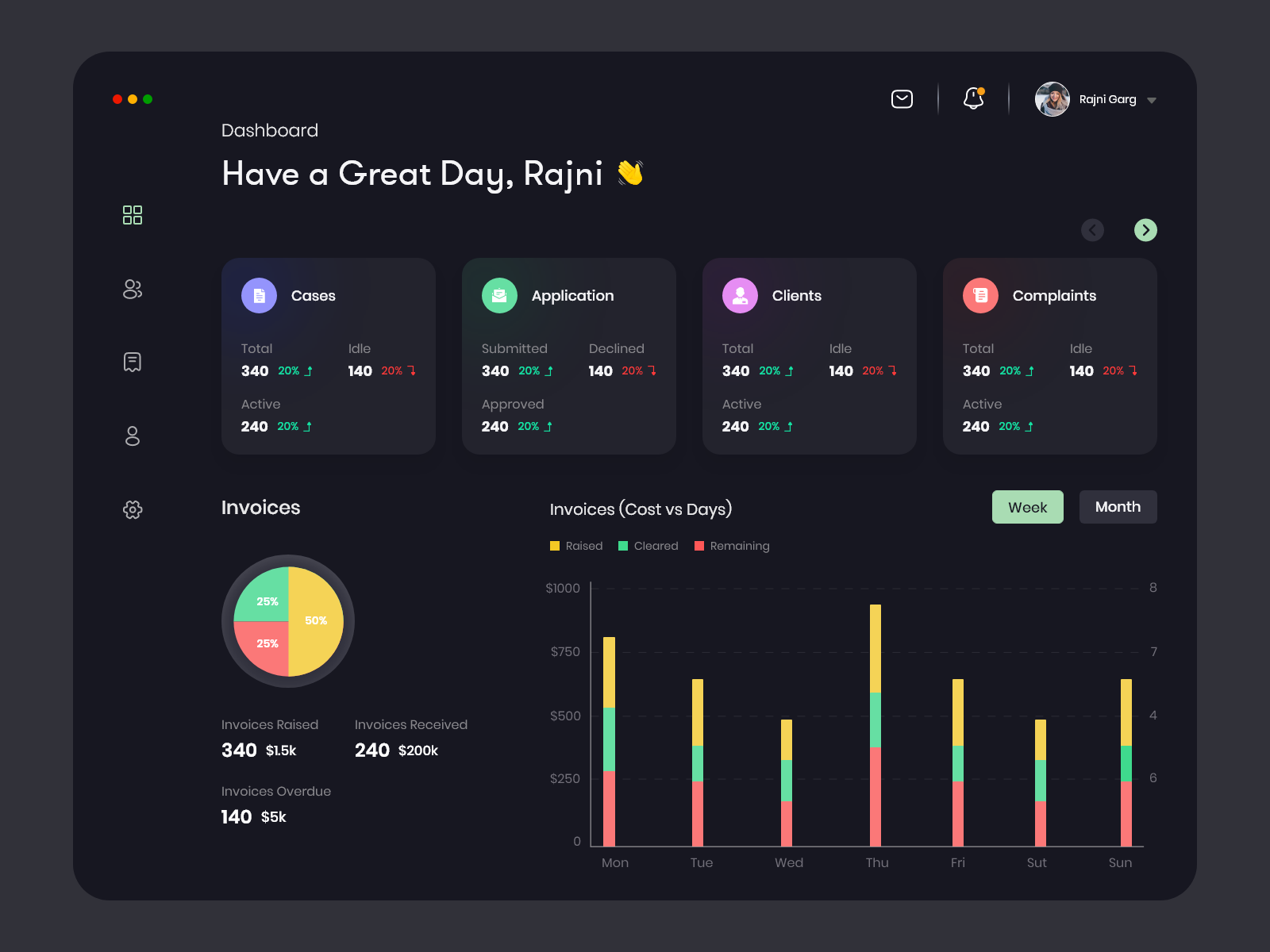The width and height of the screenshot is (1270, 952).
Task: Toggle the Raised legend item
Action: click(576, 546)
